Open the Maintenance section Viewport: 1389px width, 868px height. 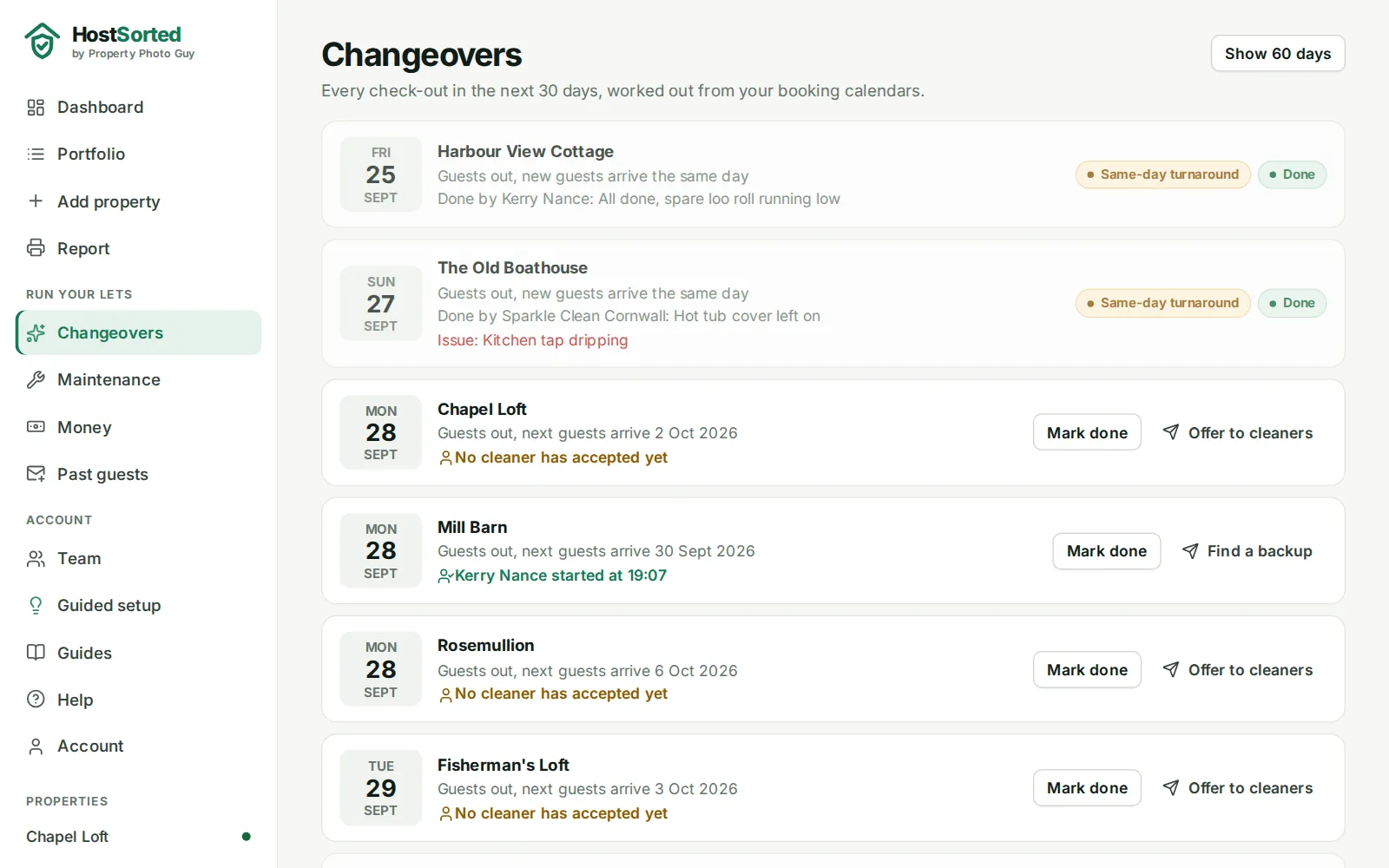pos(139,379)
